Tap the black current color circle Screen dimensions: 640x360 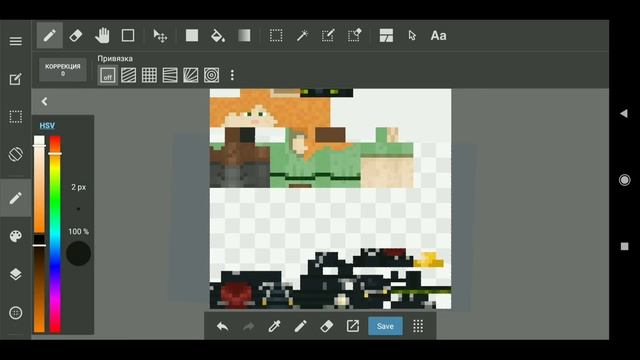(x=78, y=253)
